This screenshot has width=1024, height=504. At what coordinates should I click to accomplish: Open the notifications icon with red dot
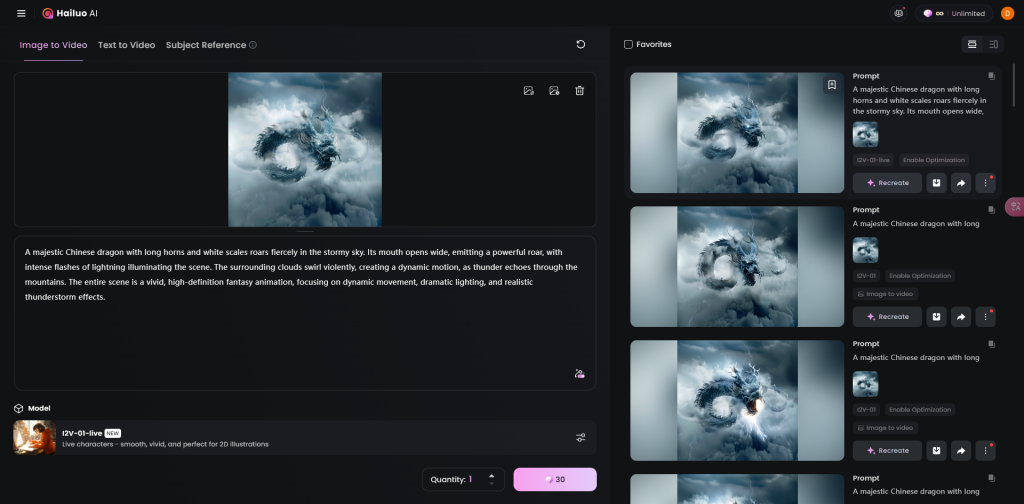pos(899,13)
